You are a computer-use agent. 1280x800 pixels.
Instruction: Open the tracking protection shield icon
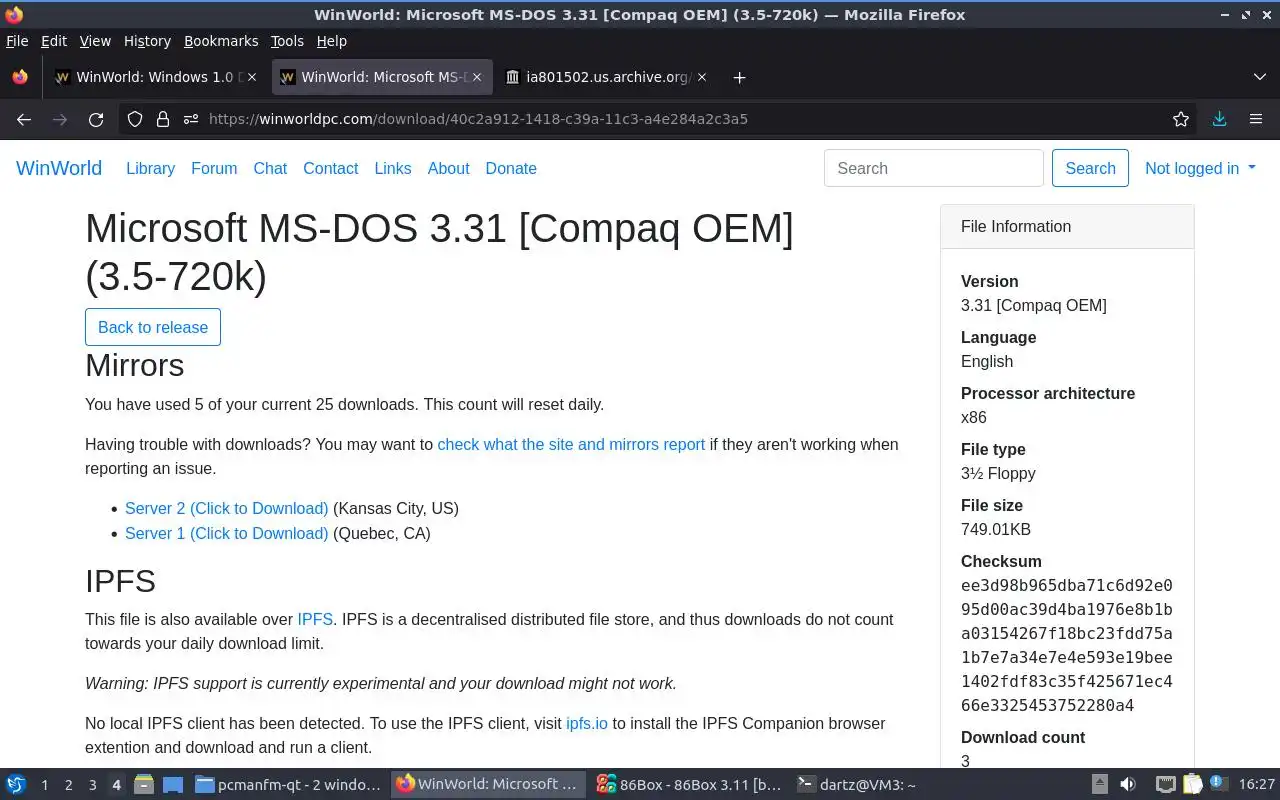(135, 119)
